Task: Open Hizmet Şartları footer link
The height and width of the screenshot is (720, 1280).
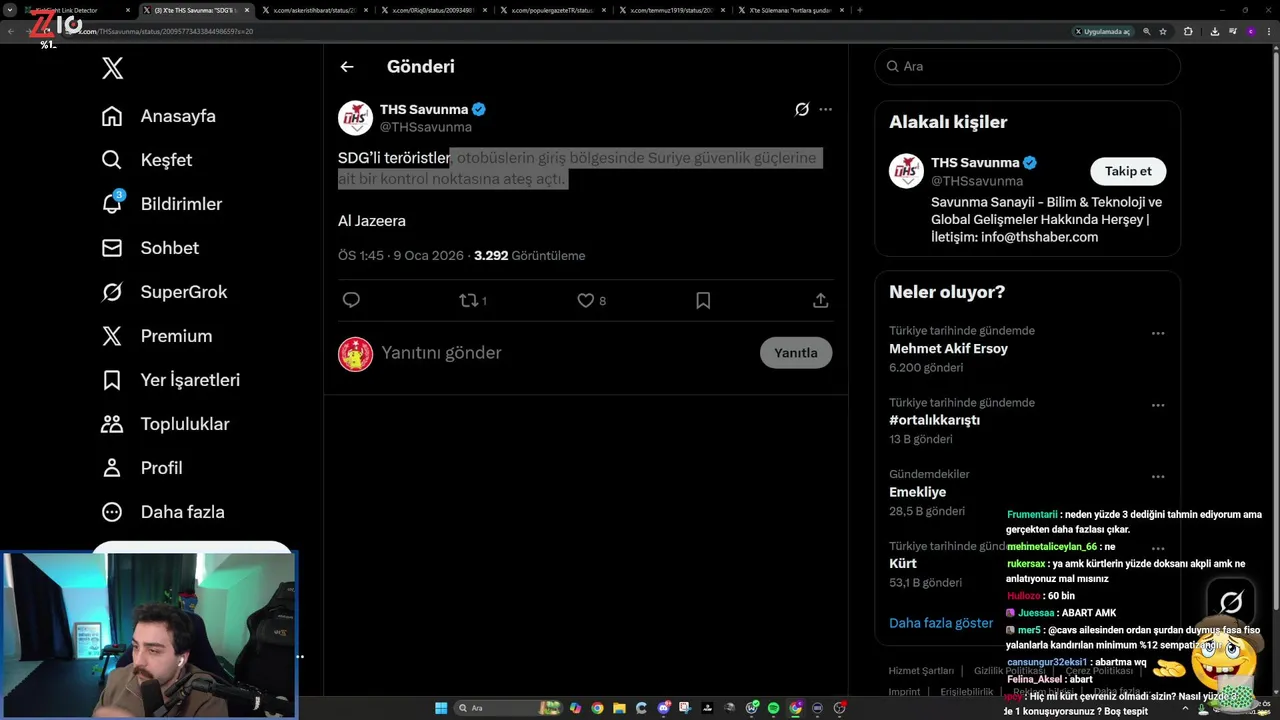Action: pos(921,671)
